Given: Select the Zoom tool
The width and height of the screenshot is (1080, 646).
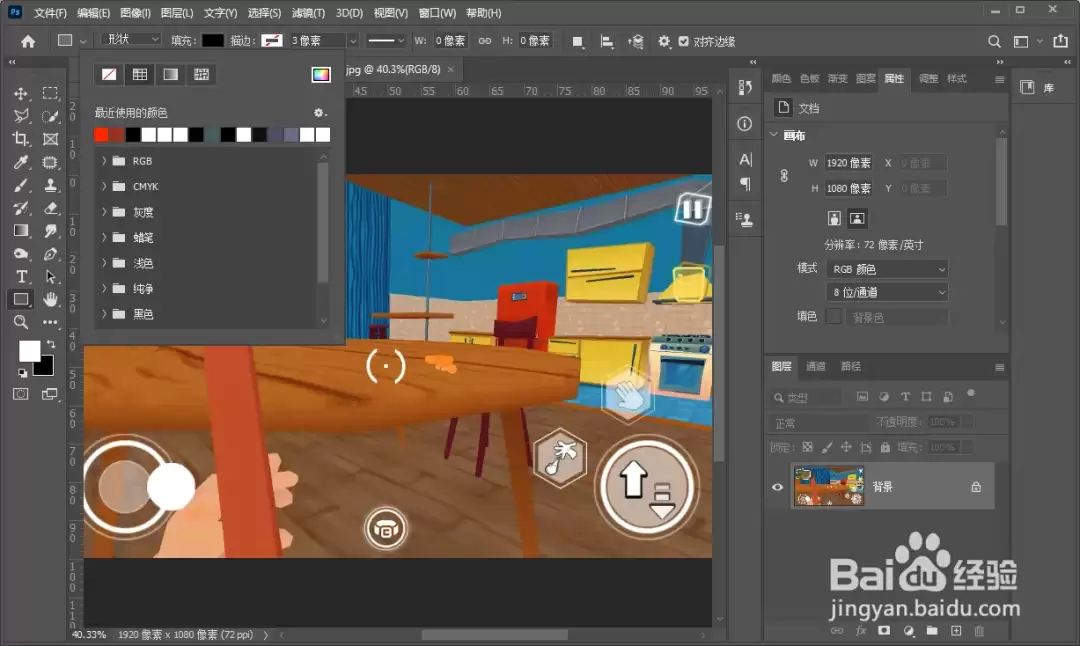Looking at the screenshot, I should point(21,322).
